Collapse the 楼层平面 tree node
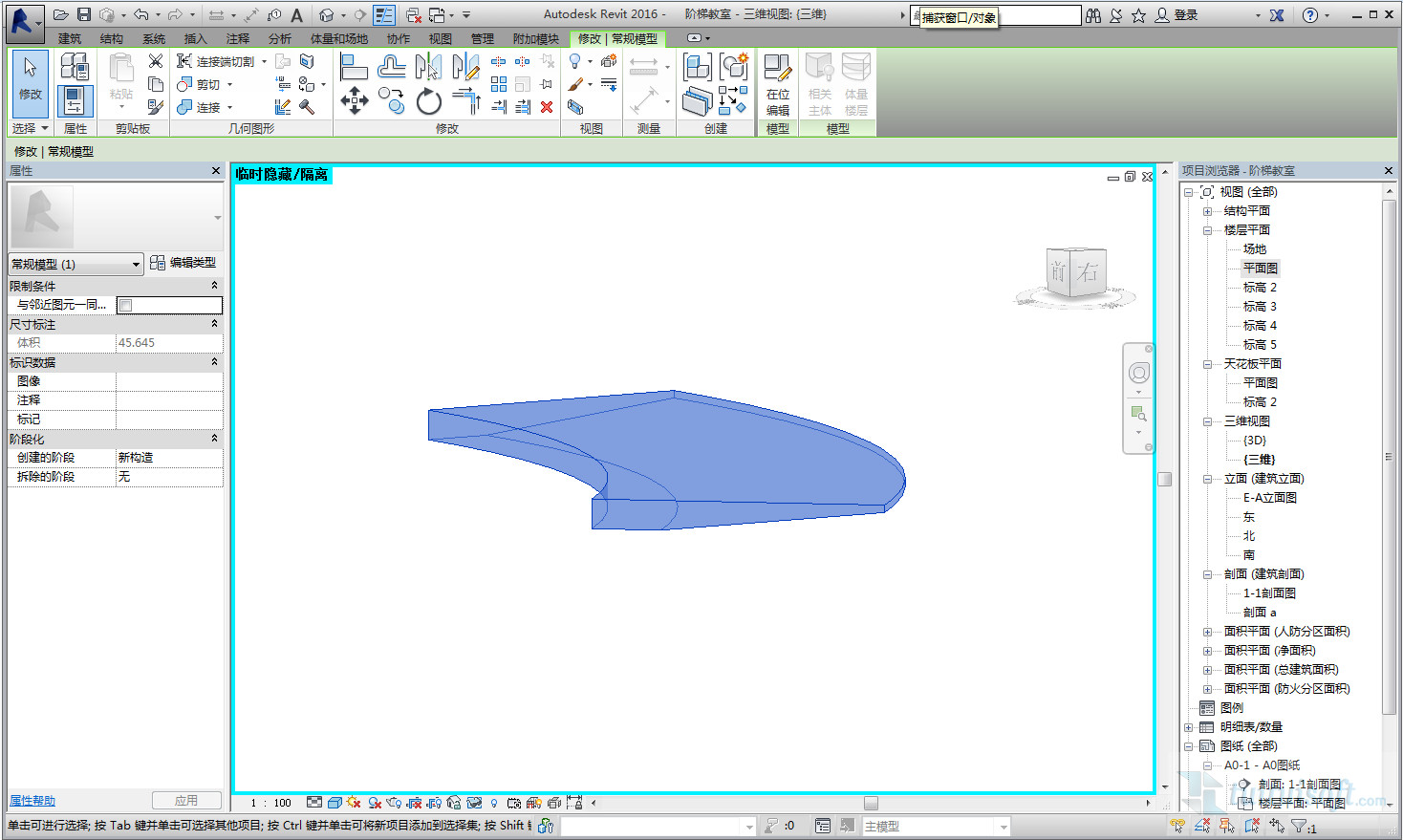 click(x=1207, y=230)
